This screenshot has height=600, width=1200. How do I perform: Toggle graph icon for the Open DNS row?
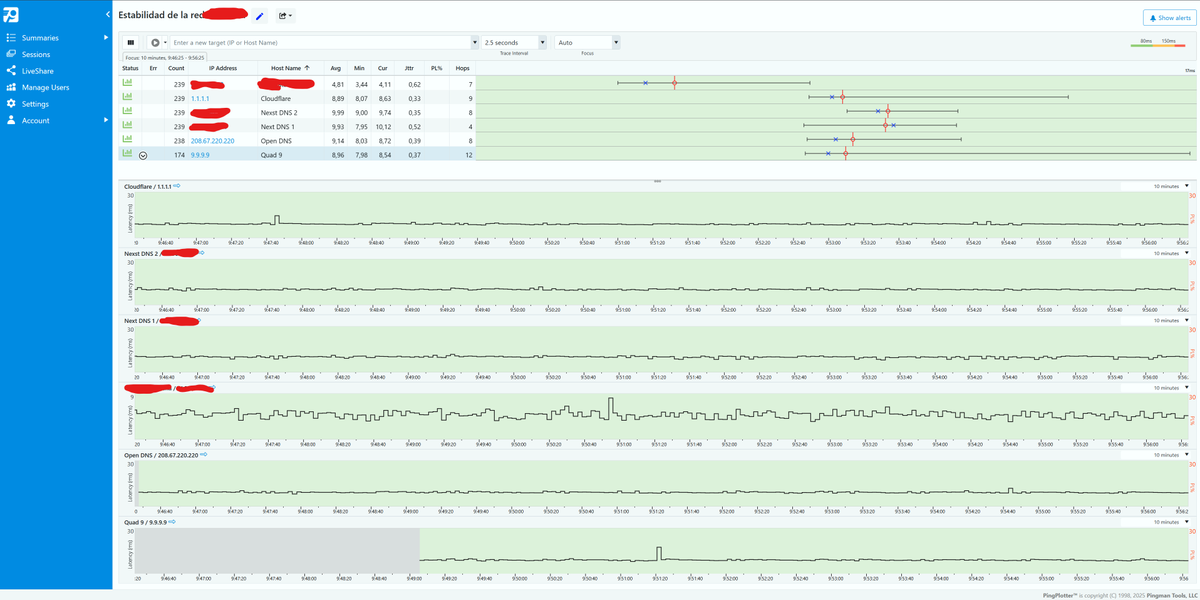pyautogui.click(x=127, y=140)
